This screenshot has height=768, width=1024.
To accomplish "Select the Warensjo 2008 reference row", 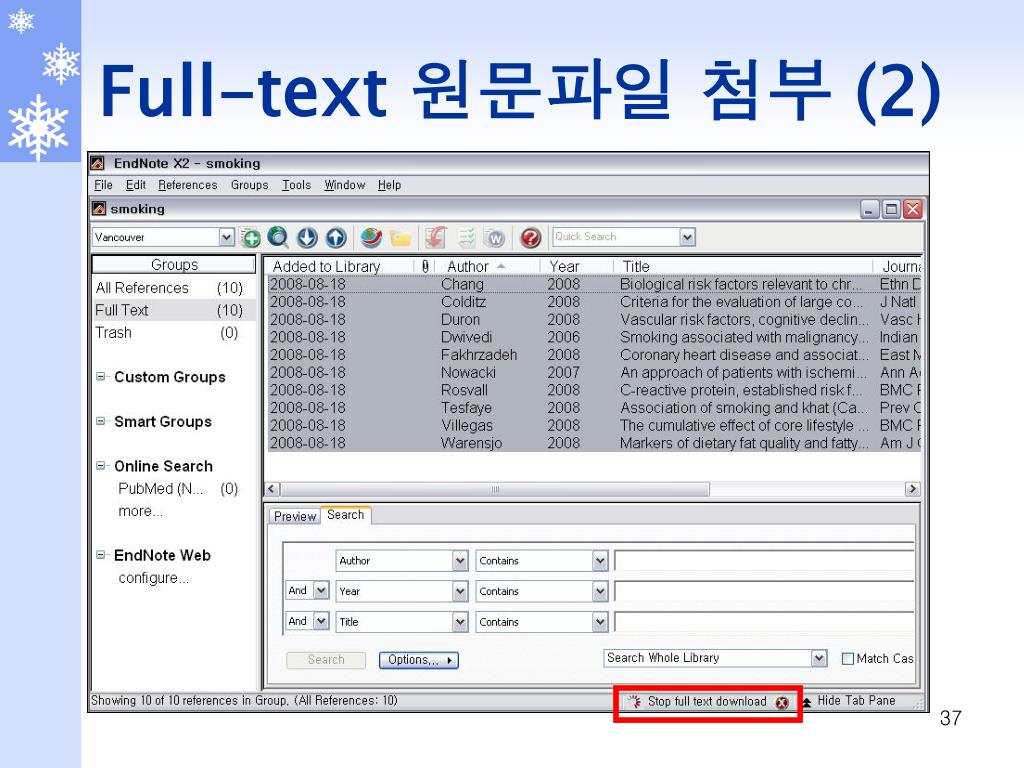I will (x=593, y=443).
